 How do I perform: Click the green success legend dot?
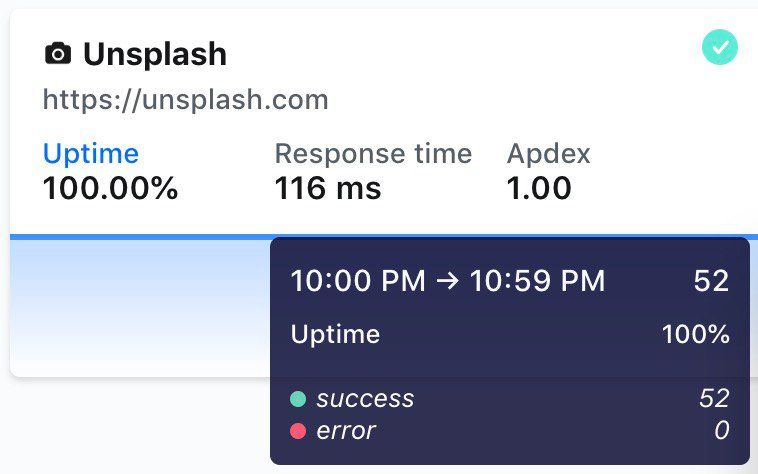(298, 399)
